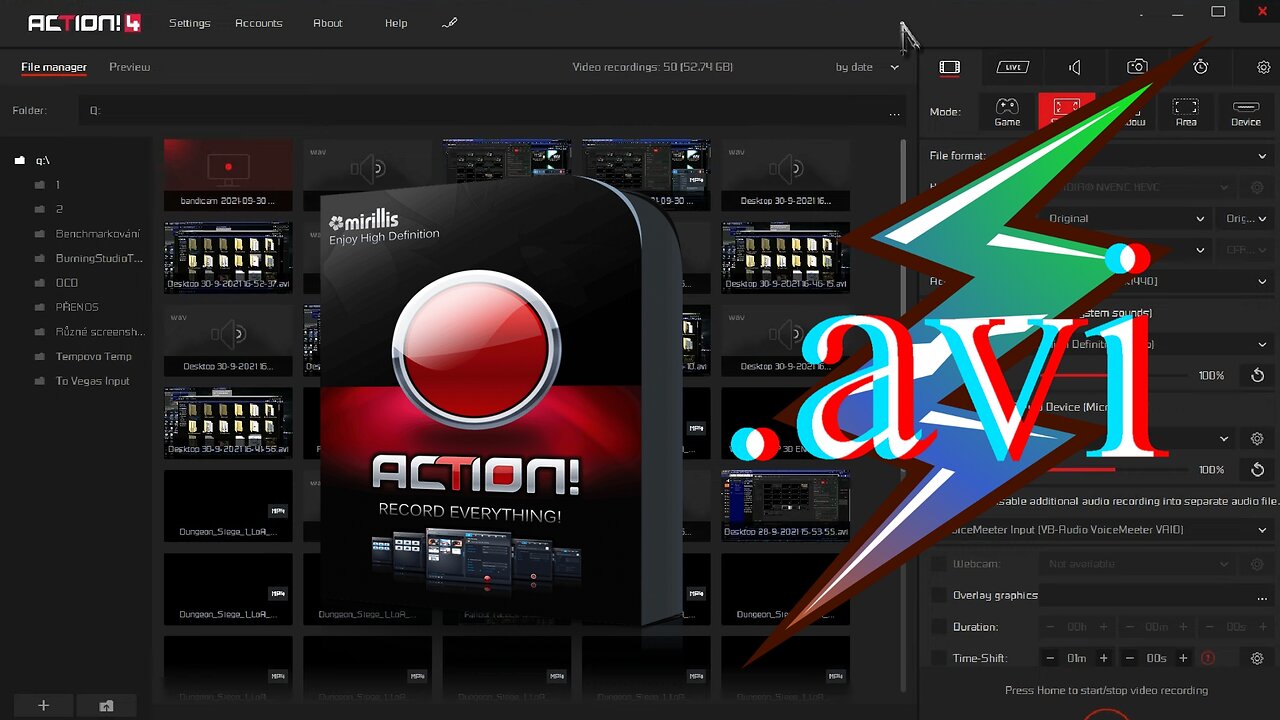Open the general settings gear tab

tap(1264, 67)
